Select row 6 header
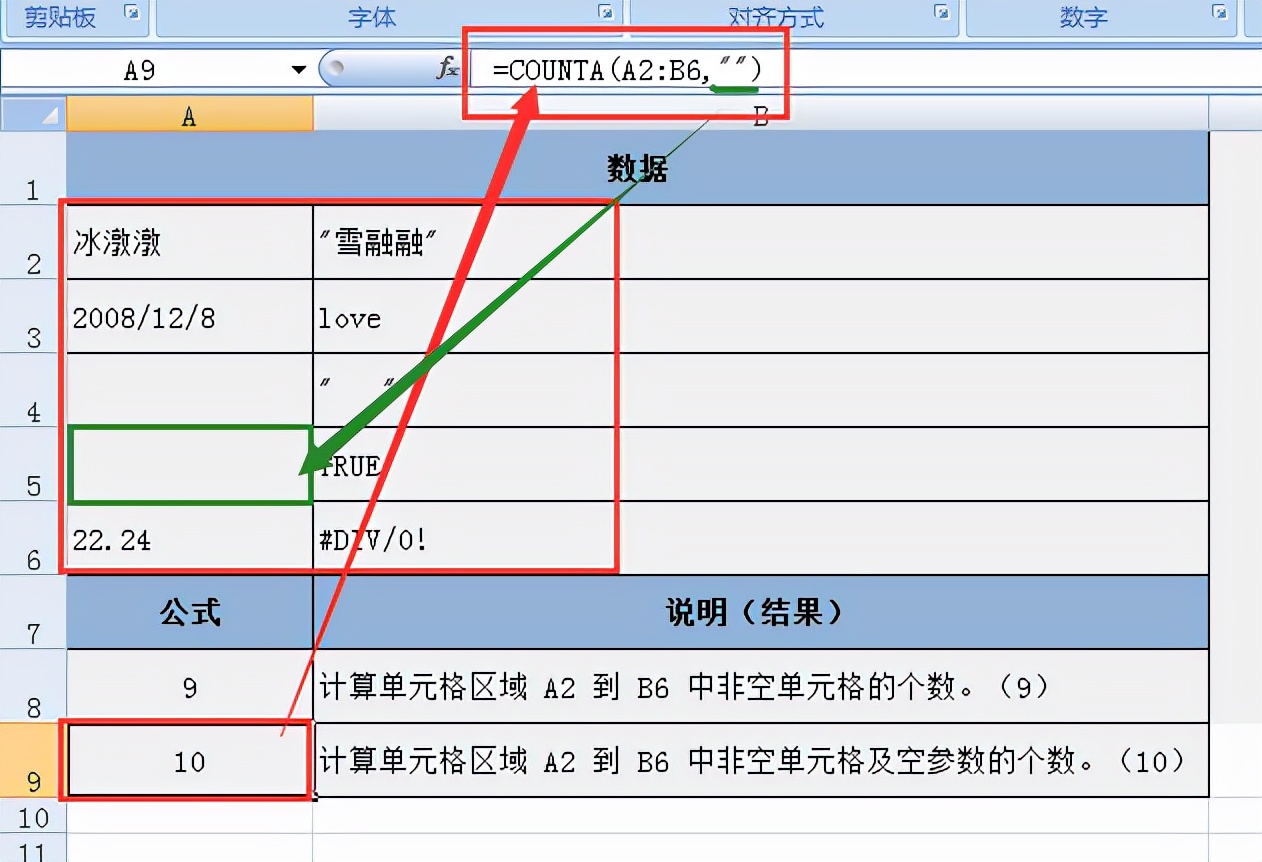Viewport: 1262px width, 862px height. 33,538
